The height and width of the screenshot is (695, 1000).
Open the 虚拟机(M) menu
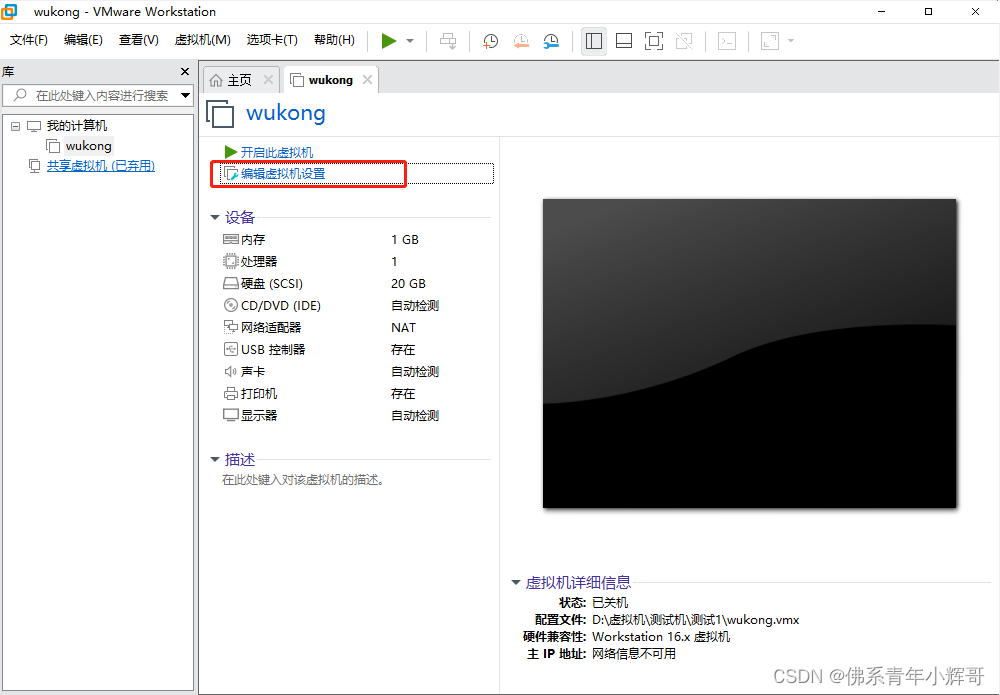(x=202, y=40)
